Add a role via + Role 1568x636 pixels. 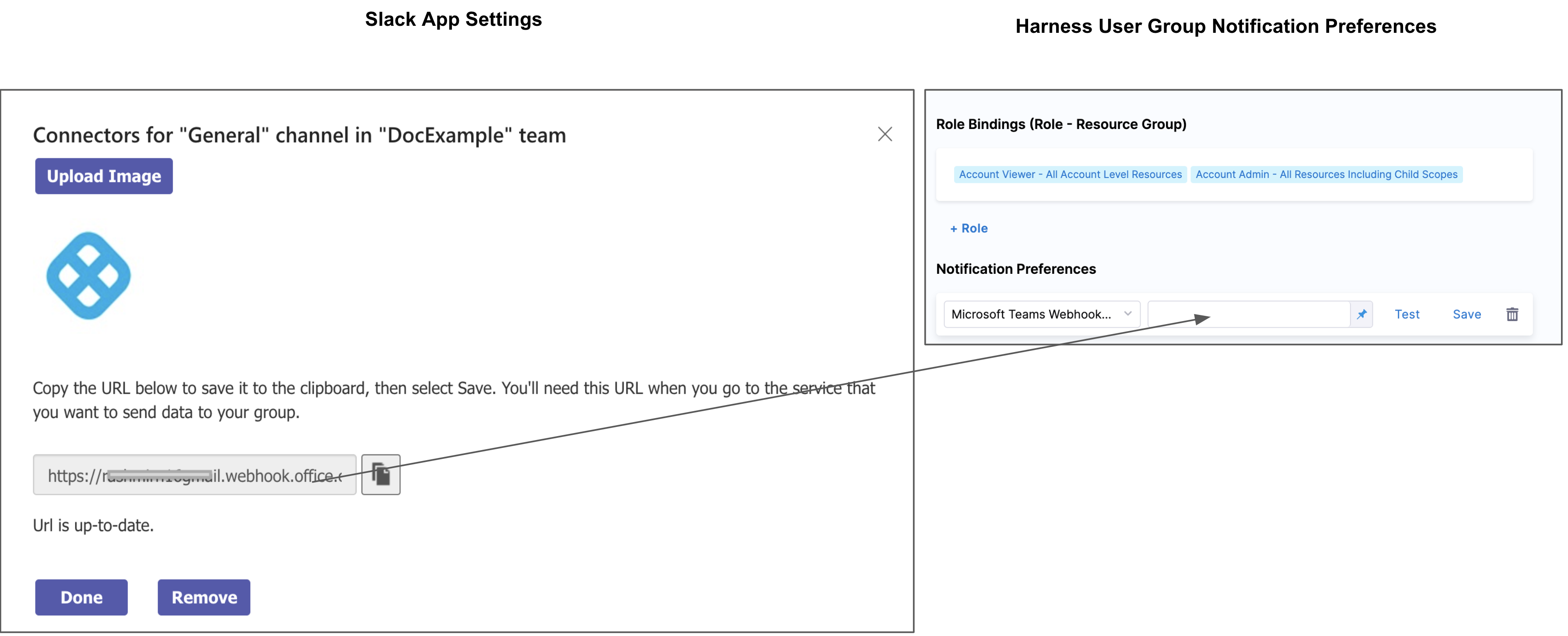coord(969,228)
